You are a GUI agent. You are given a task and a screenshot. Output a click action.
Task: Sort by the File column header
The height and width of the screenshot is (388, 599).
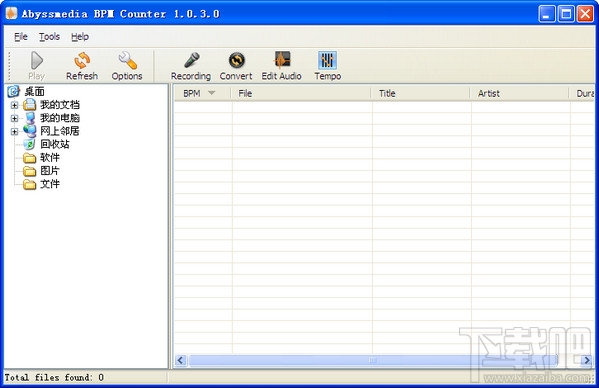click(x=301, y=94)
